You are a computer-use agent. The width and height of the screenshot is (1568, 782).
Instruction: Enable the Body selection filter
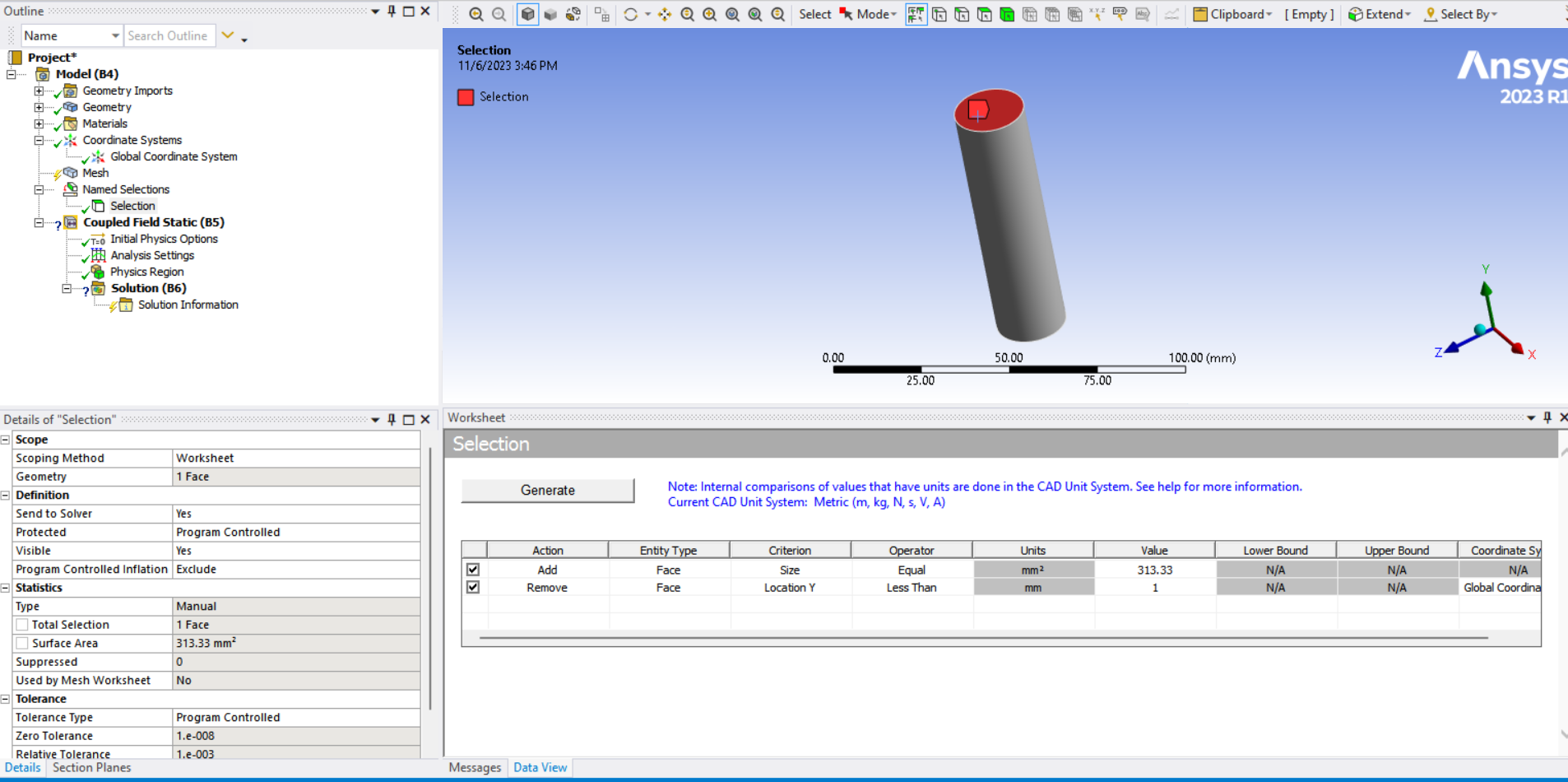click(1007, 14)
